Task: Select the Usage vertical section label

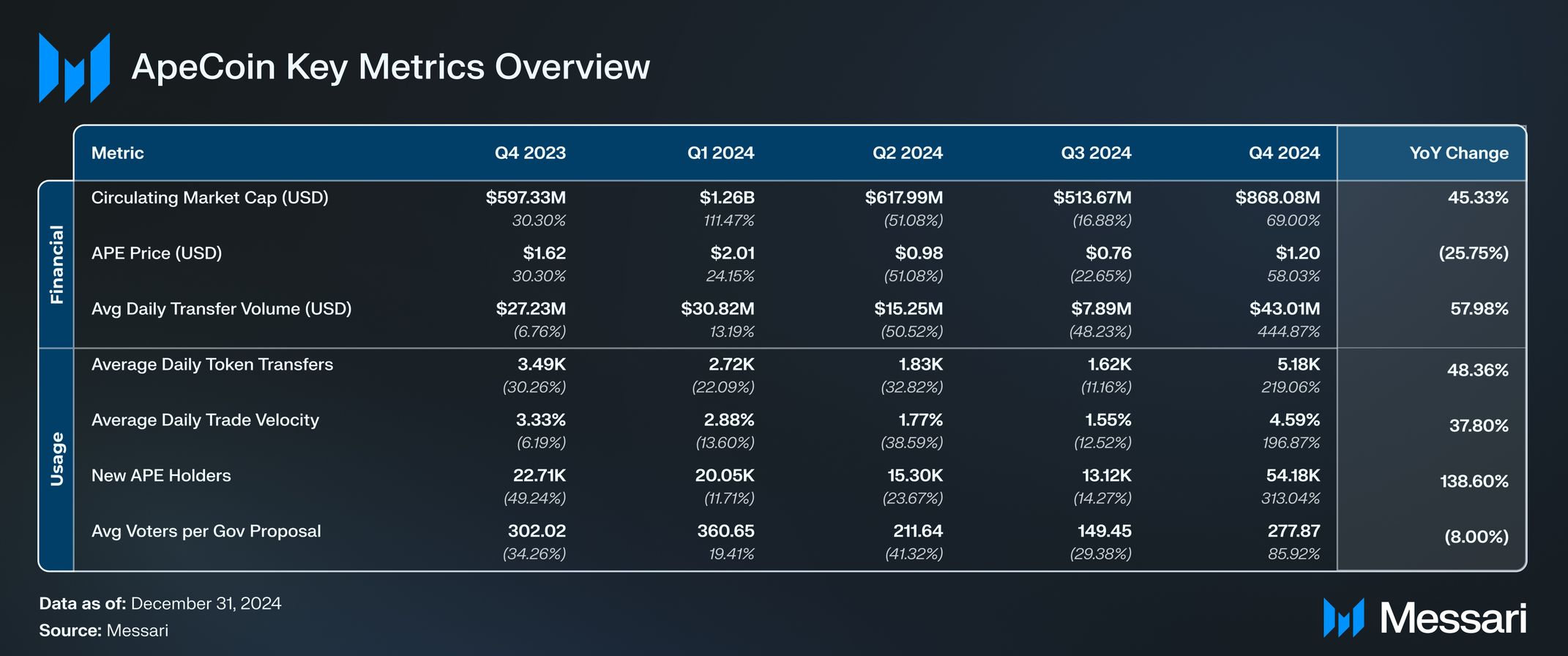Action: coord(56,459)
